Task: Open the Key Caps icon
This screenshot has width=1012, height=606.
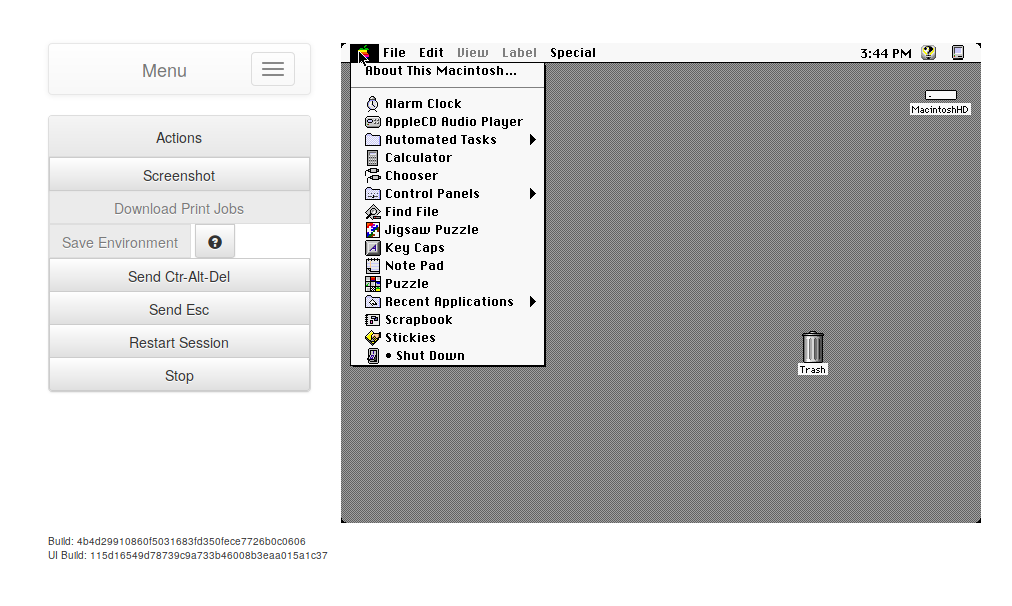Action: [x=372, y=248]
